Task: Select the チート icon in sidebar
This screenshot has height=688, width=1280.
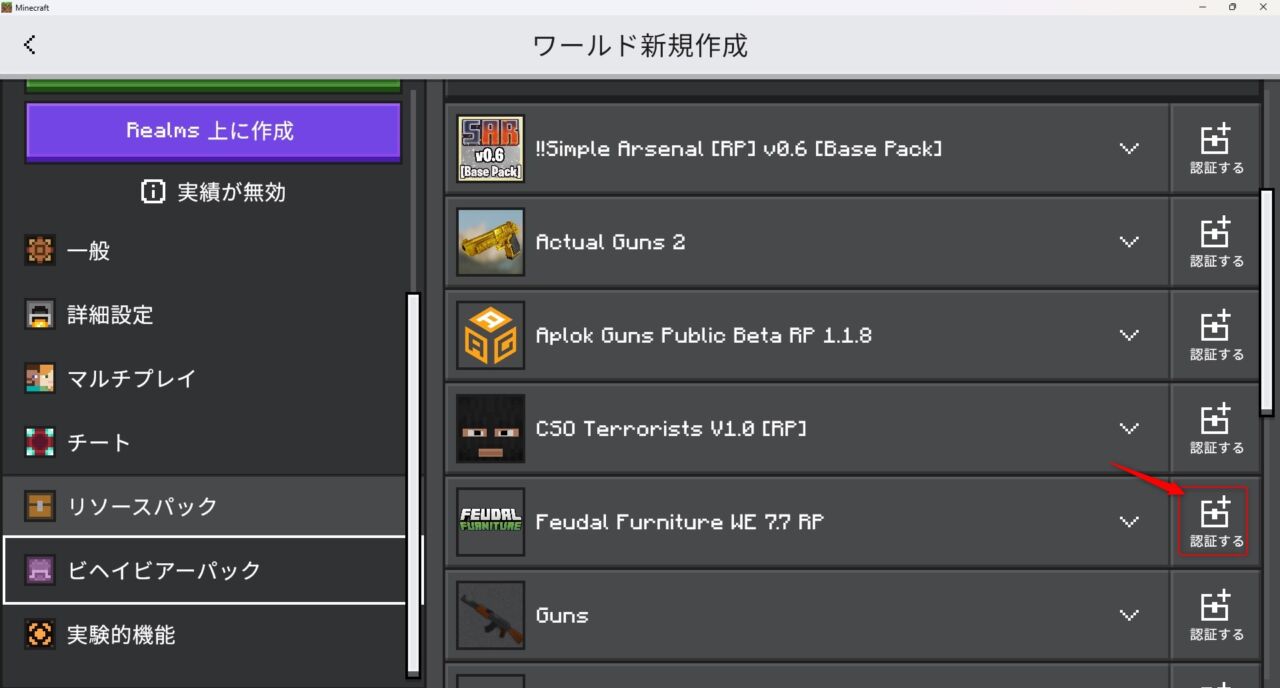Action: pos(39,442)
